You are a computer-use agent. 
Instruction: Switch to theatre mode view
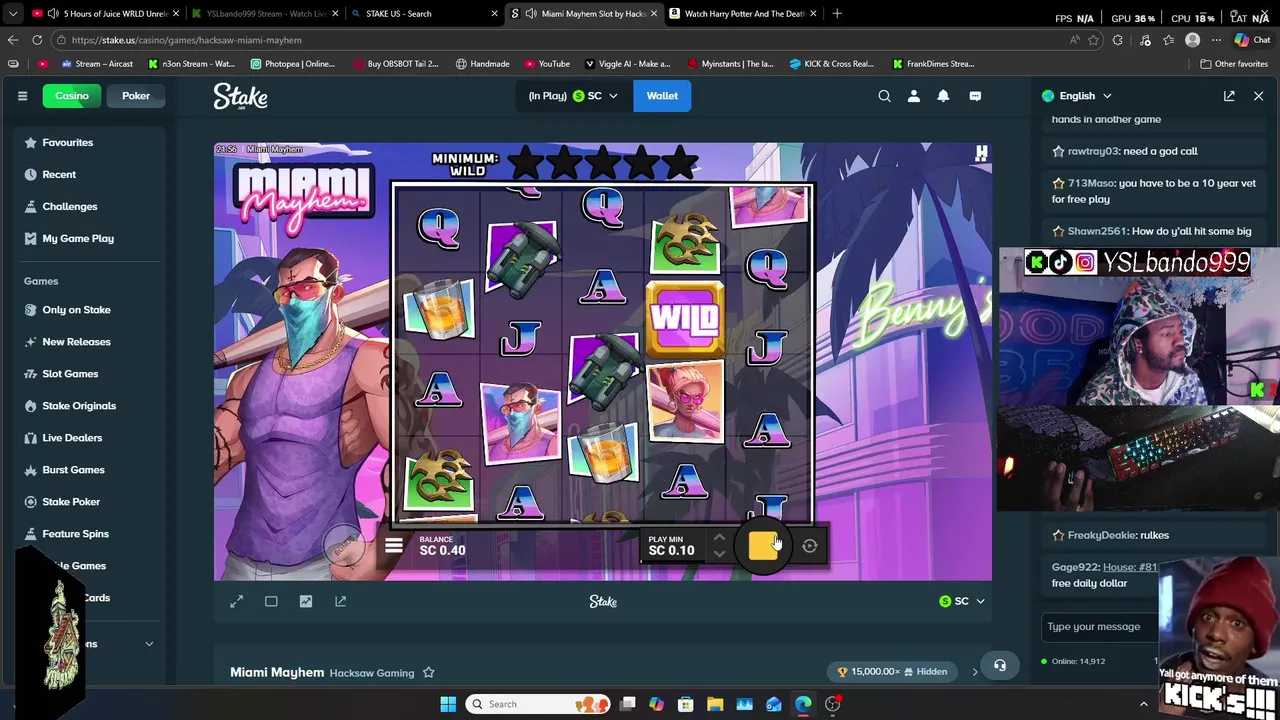tap(271, 601)
